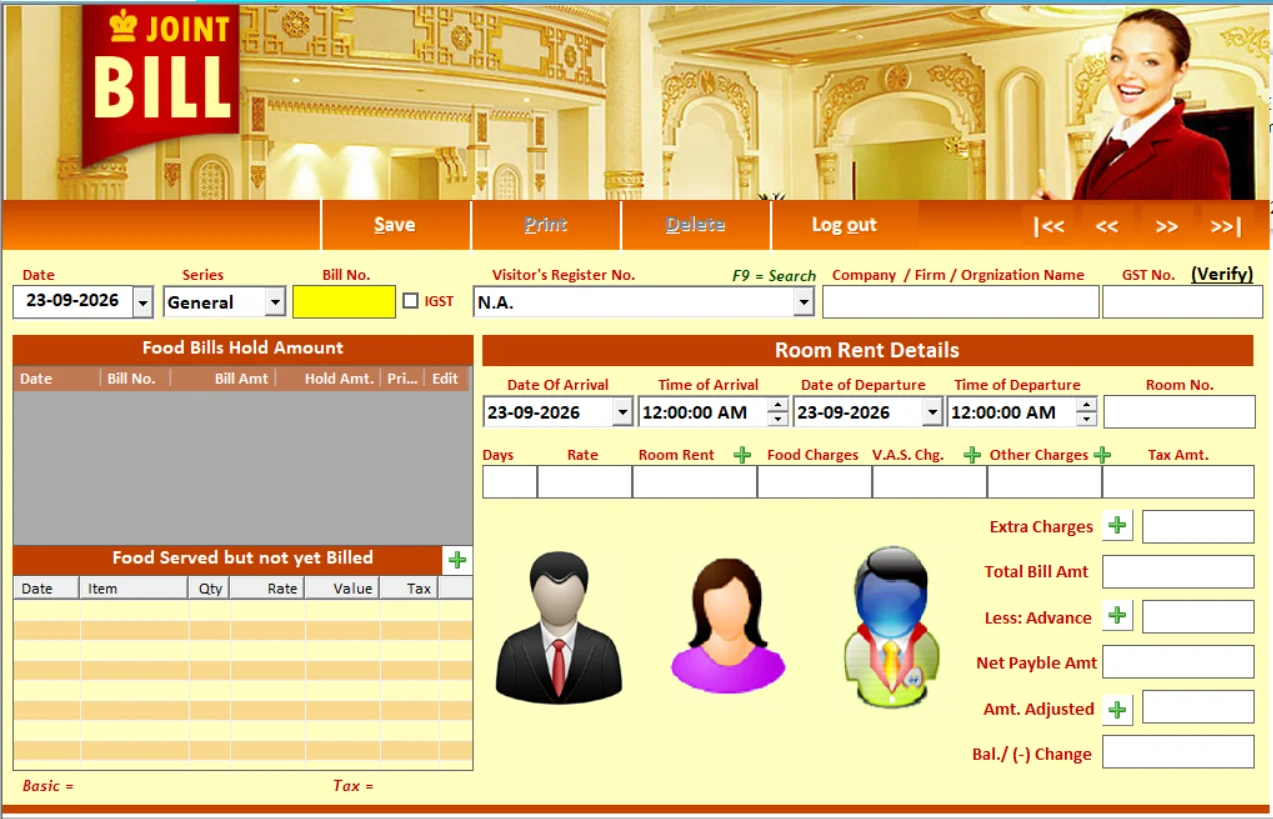Screen dimensions: 1273x819
Task: Toggle the IGST checkbox
Action: 410,300
